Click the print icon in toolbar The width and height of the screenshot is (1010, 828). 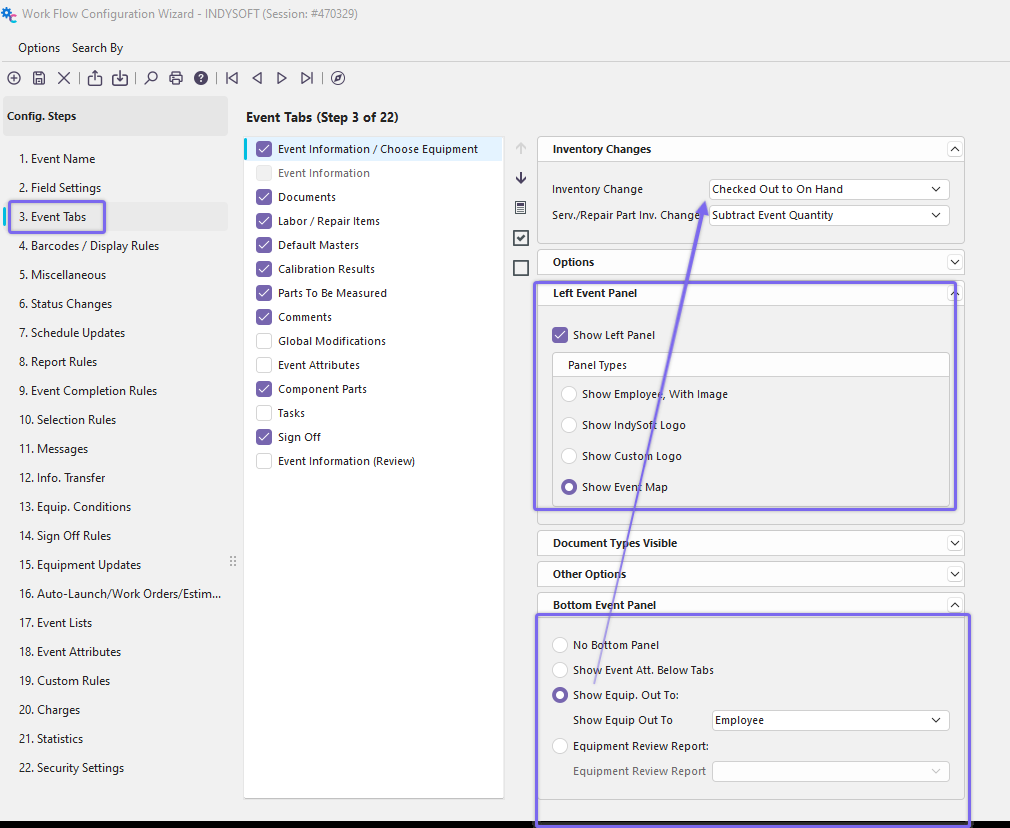tap(176, 78)
